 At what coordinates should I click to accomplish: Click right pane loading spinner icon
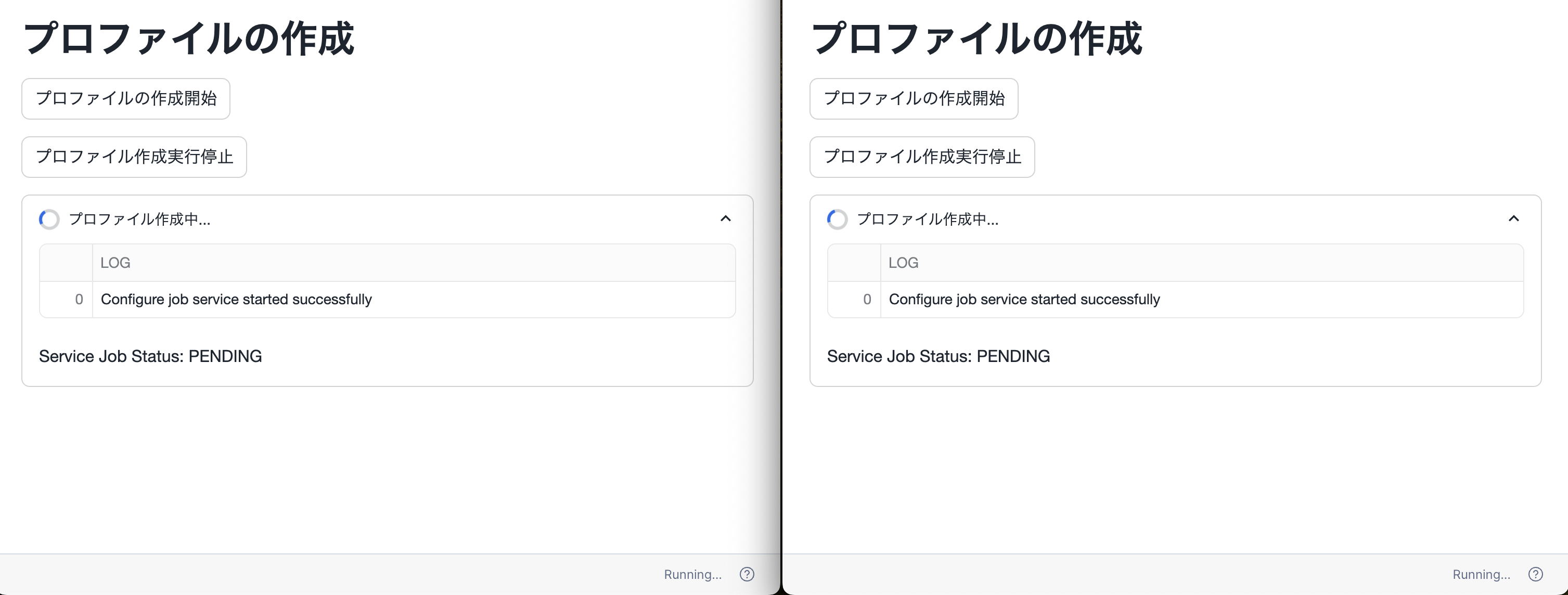pyautogui.click(x=838, y=219)
